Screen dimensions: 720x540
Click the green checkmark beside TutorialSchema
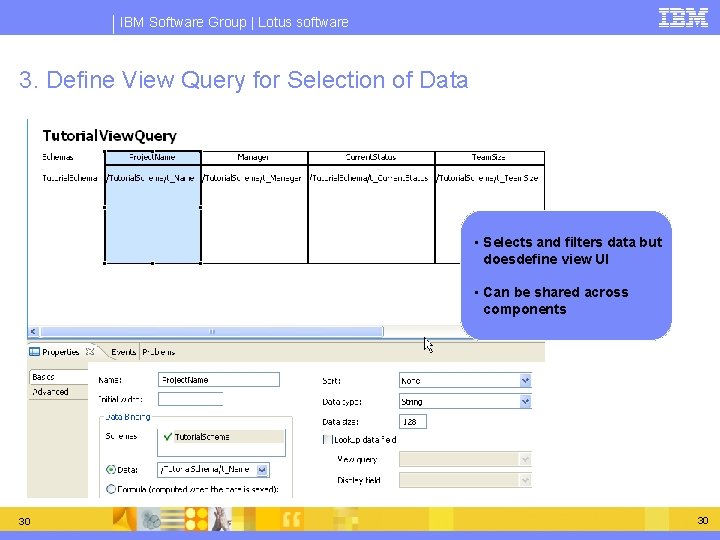(168, 437)
